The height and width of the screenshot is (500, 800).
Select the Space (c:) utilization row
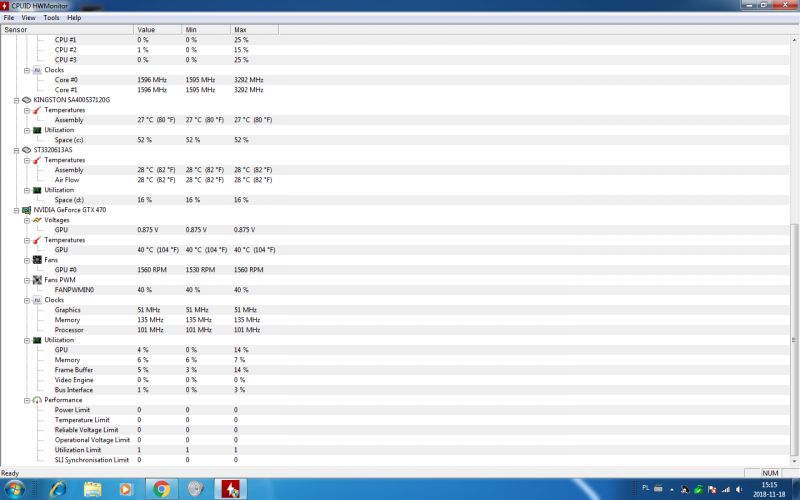[x=395, y=140]
